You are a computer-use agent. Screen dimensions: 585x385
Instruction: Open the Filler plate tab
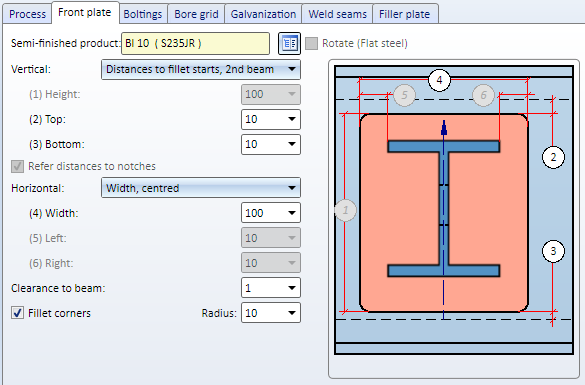pos(405,14)
